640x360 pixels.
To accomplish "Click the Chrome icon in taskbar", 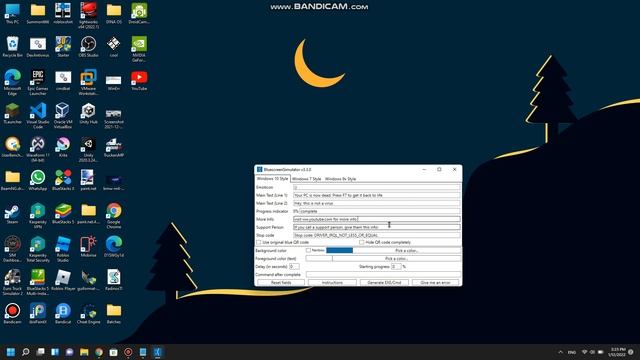I will pos(99,352).
